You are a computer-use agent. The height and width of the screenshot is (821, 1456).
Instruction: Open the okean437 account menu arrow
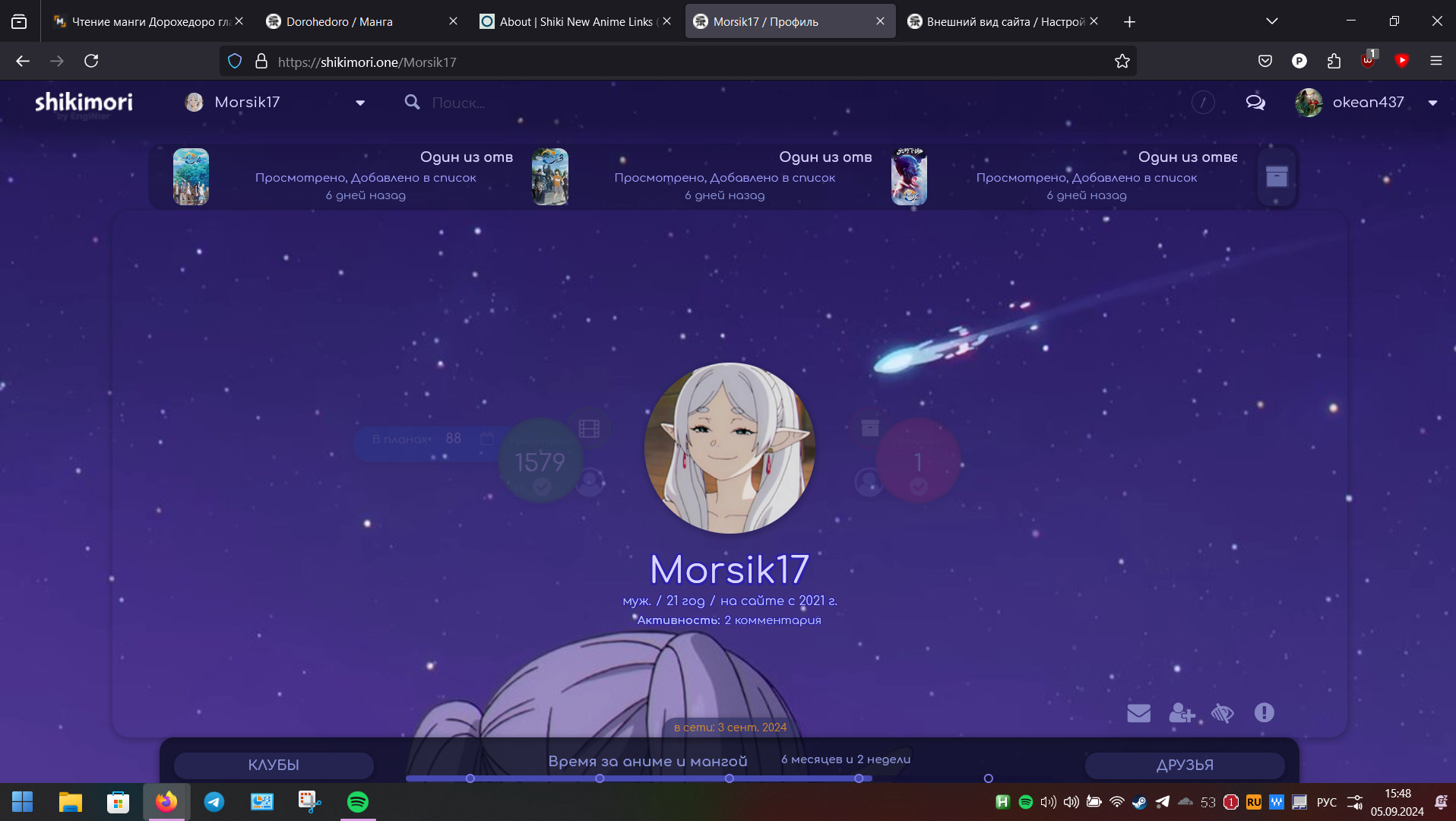pyautogui.click(x=1432, y=103)
